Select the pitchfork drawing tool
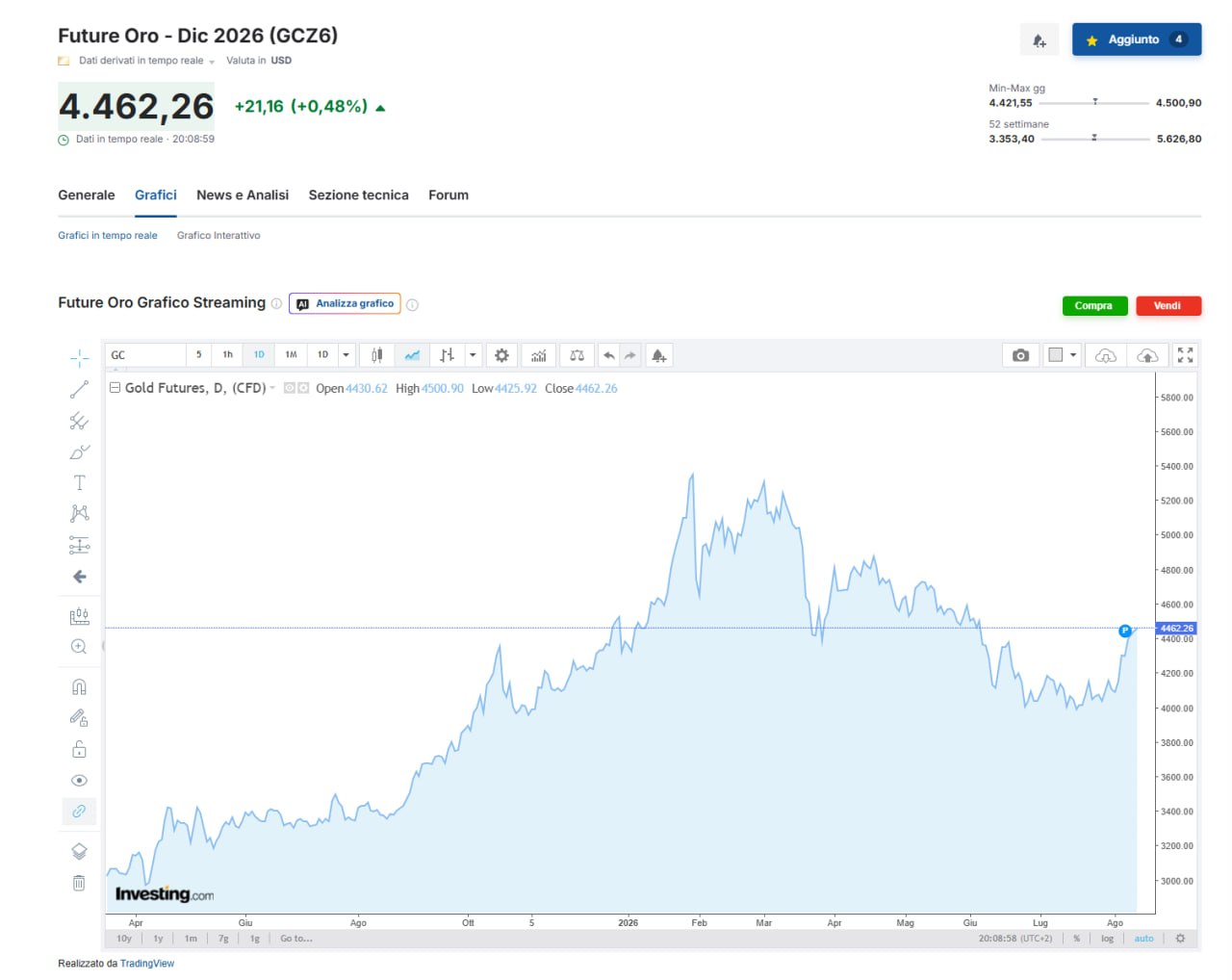The image size is (1232, 980). pyautogui.click(x=79, y=421)
